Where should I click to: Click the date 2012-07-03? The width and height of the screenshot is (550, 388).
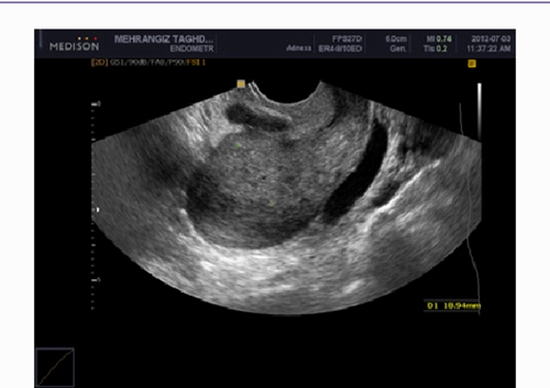tap(490, 39)
